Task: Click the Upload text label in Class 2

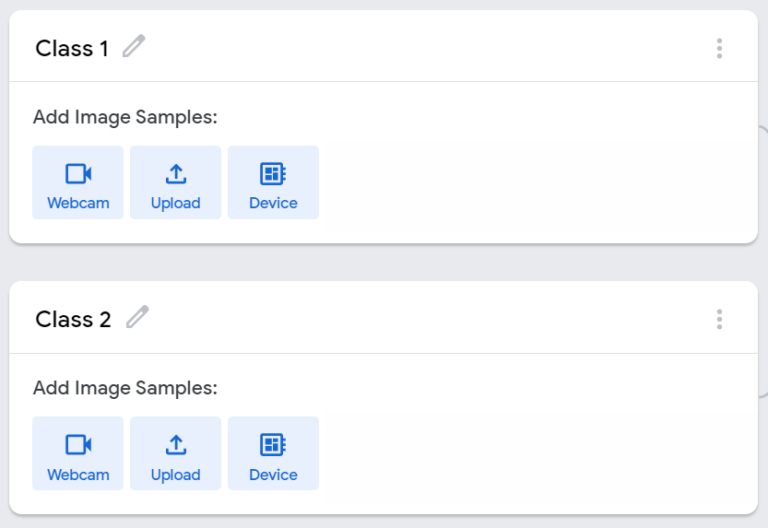Action: (176, 475)
